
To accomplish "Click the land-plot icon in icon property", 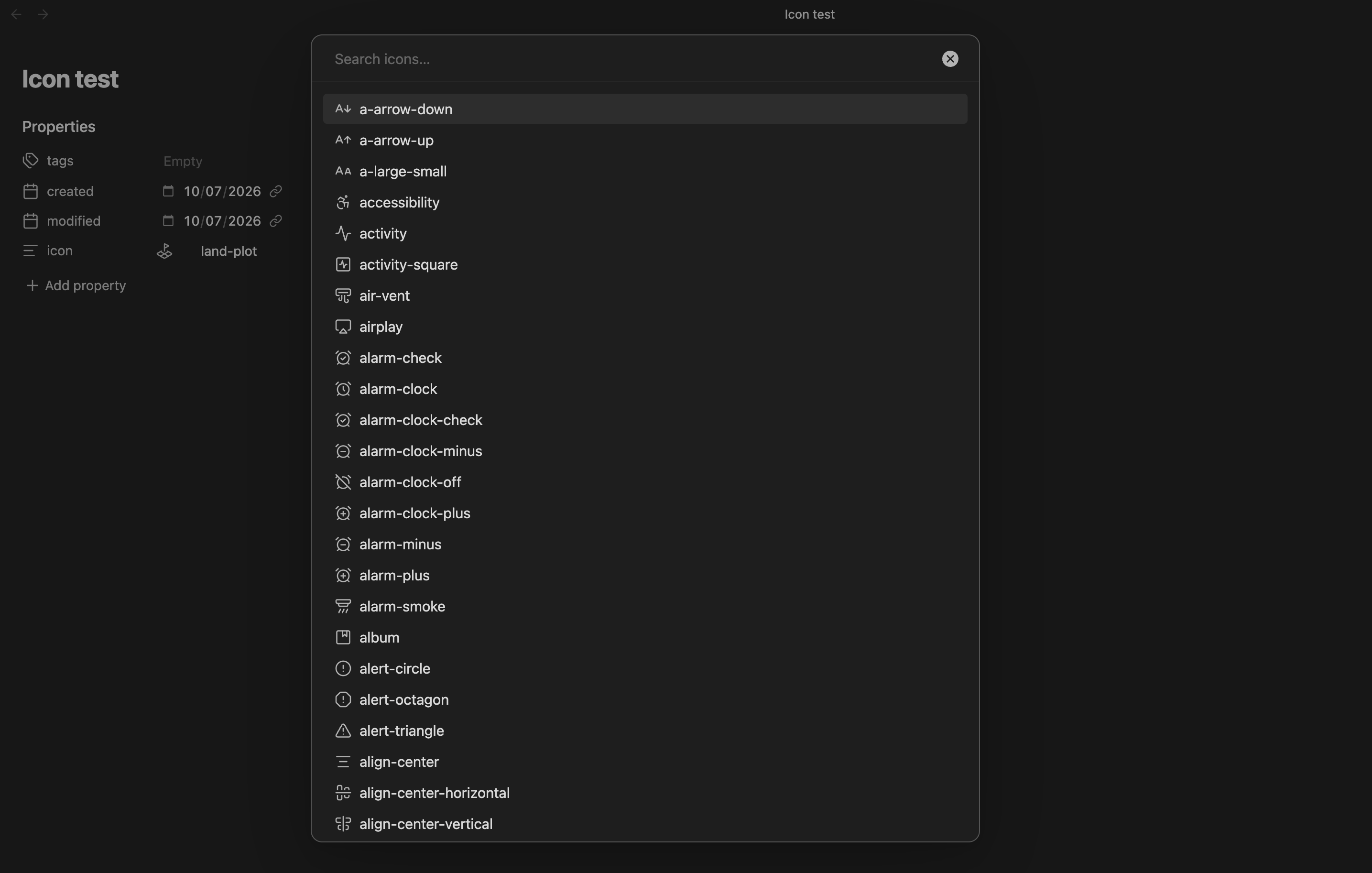I will 164,251.
